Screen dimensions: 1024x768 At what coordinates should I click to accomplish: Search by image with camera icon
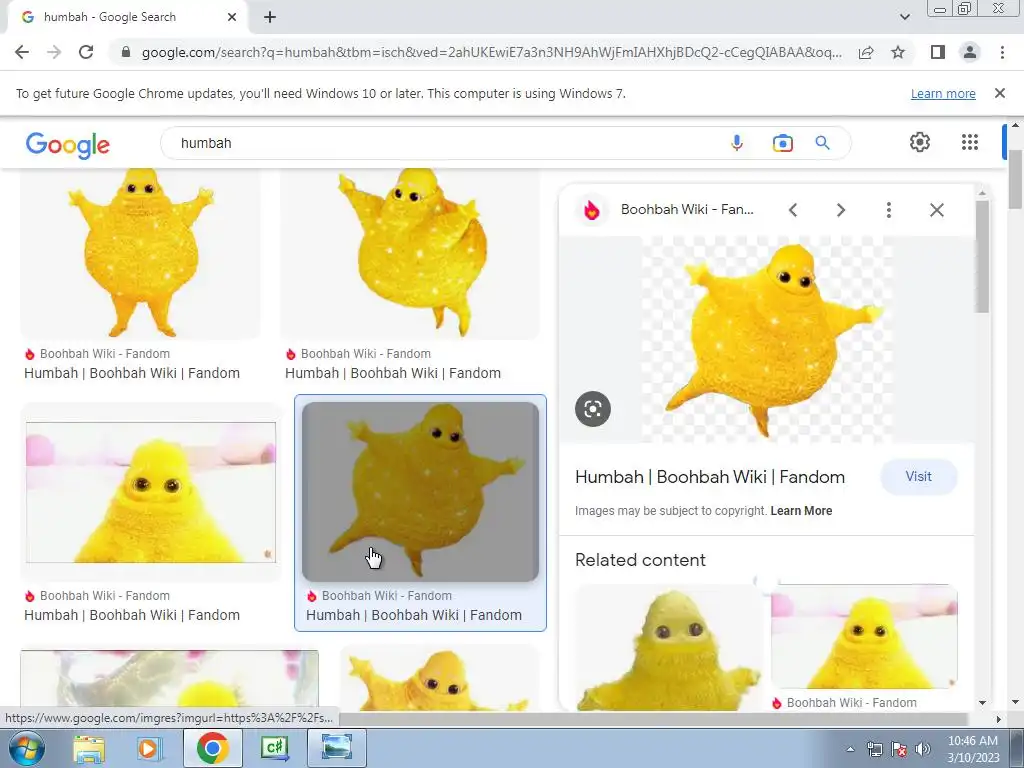click(x=782, y=143)
